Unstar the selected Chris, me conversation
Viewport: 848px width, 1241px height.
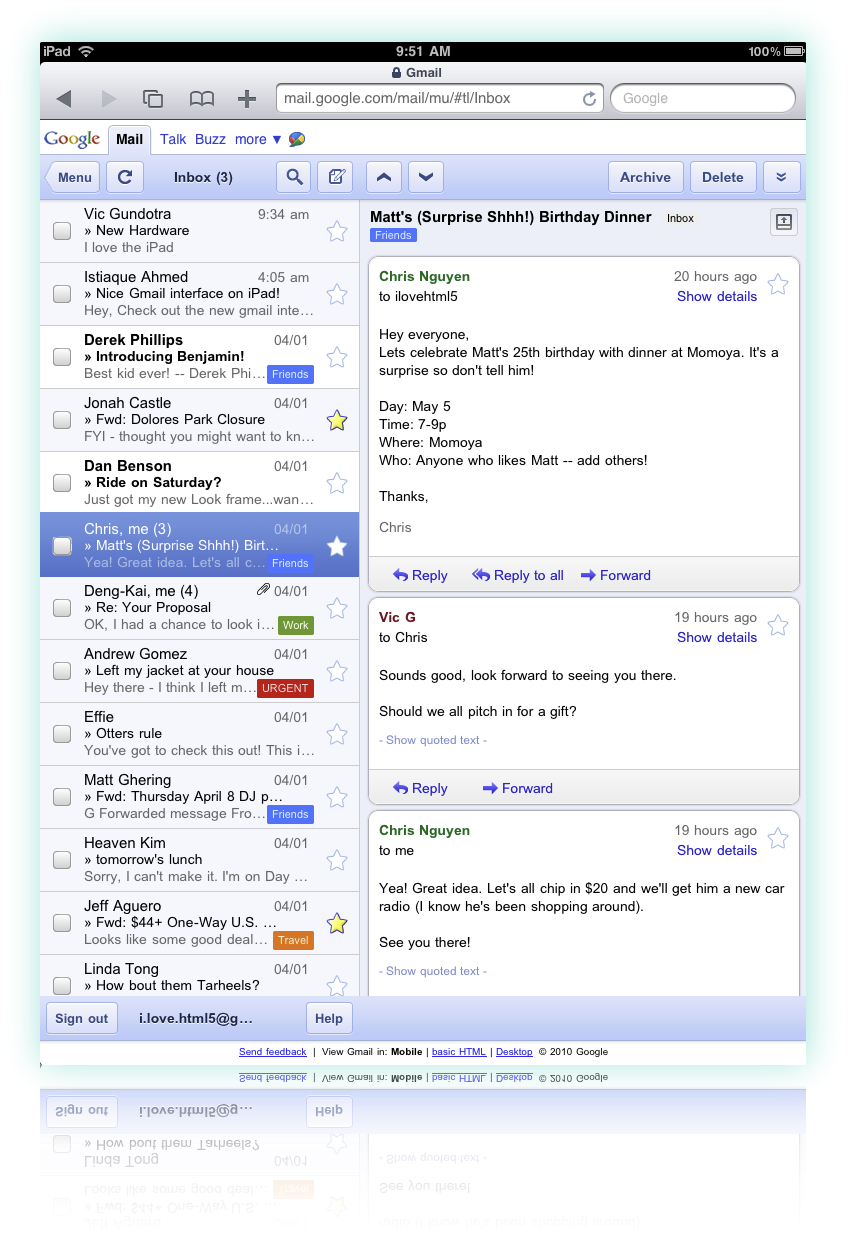coord(337,546)
